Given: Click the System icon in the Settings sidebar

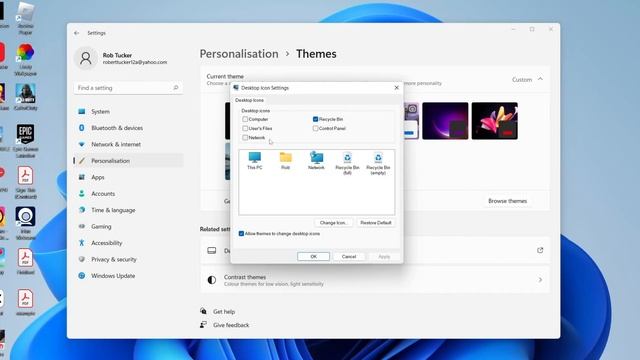Looking at the screenshot, I should pos(82,111).
